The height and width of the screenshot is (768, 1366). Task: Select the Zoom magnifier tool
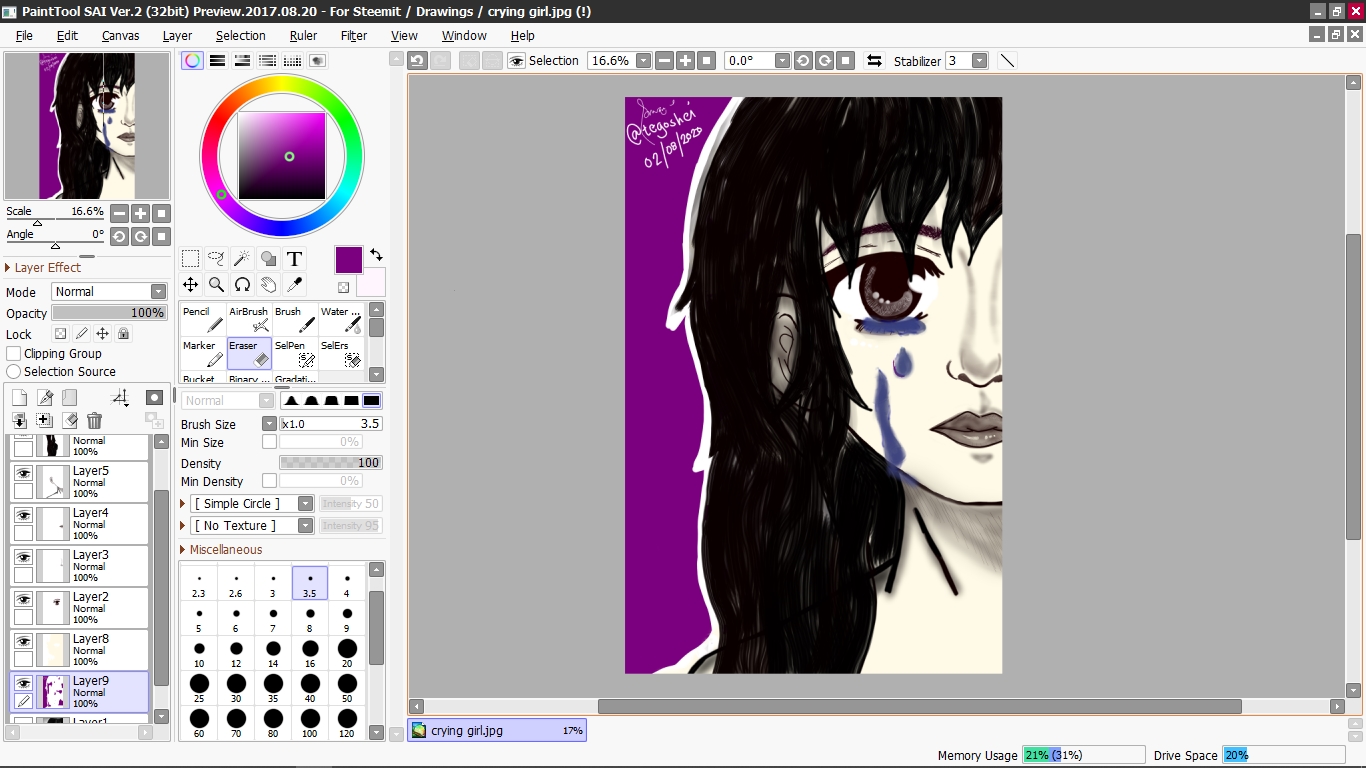pos(216,285)
